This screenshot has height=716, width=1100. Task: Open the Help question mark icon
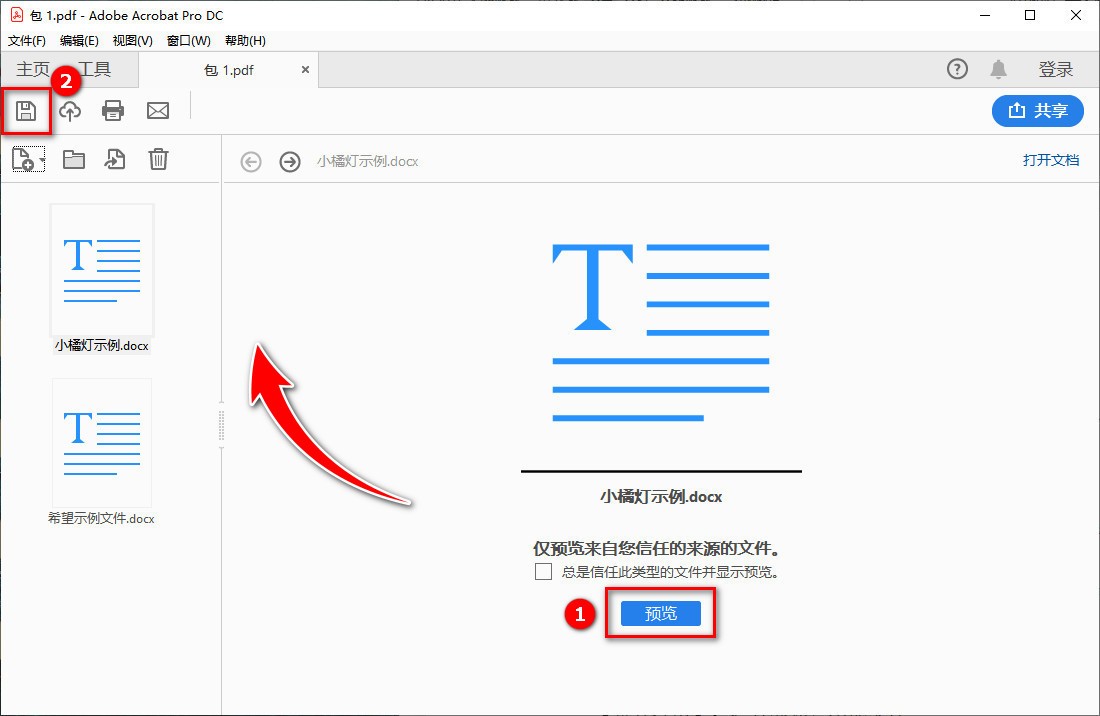[x=957, y=69]
